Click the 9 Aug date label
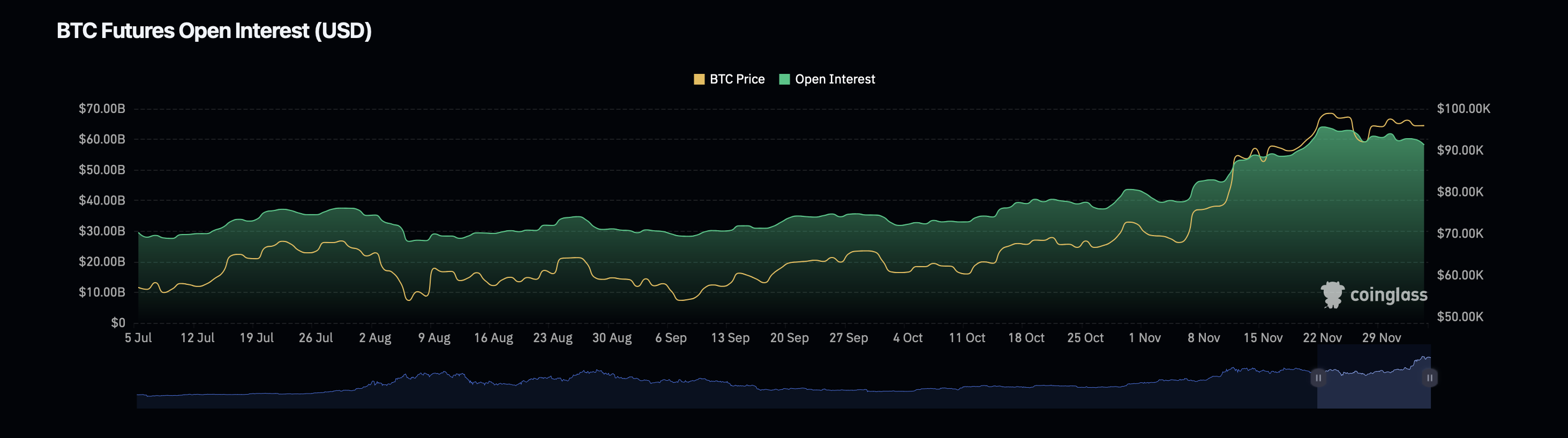The height and width of the screenshot is (438, 1568). 434,338
